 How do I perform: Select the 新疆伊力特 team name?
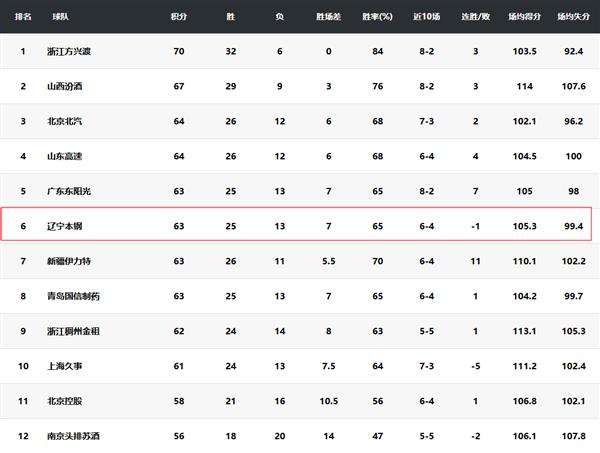[x=67, y=260]
